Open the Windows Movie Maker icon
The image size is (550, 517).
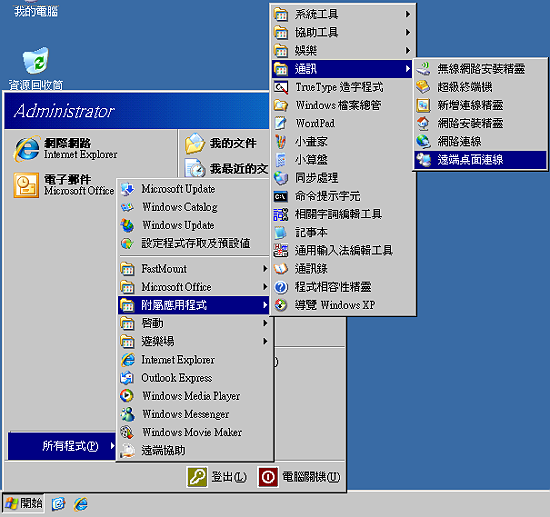[127, 432]
